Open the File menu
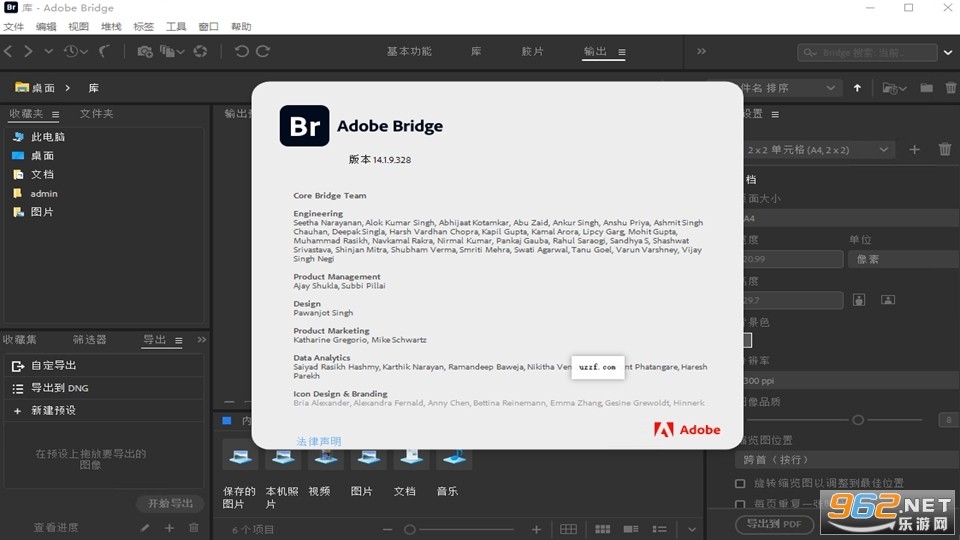The width and height of the screenshot is (960, 540). [13, 26]
